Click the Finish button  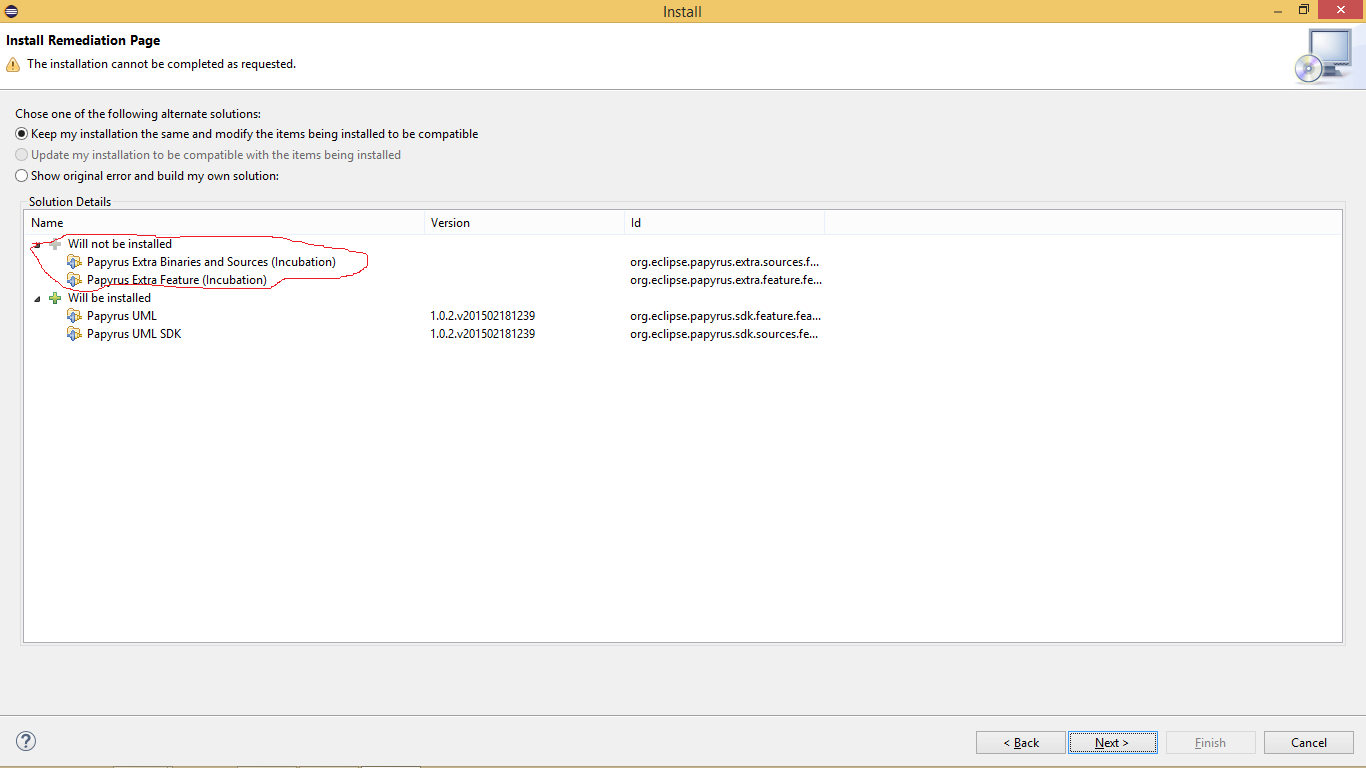pos(1210,743)
